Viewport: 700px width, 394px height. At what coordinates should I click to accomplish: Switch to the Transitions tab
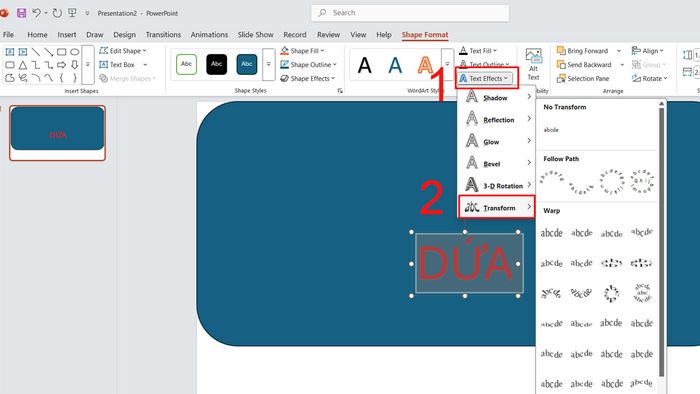tap(163, 35)
